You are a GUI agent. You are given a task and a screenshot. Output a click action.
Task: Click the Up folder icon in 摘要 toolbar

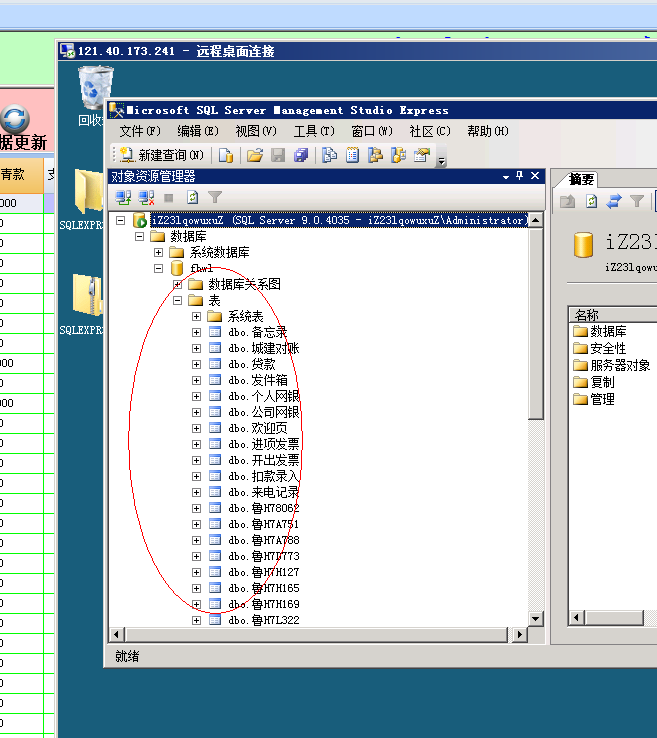[568, 201]
